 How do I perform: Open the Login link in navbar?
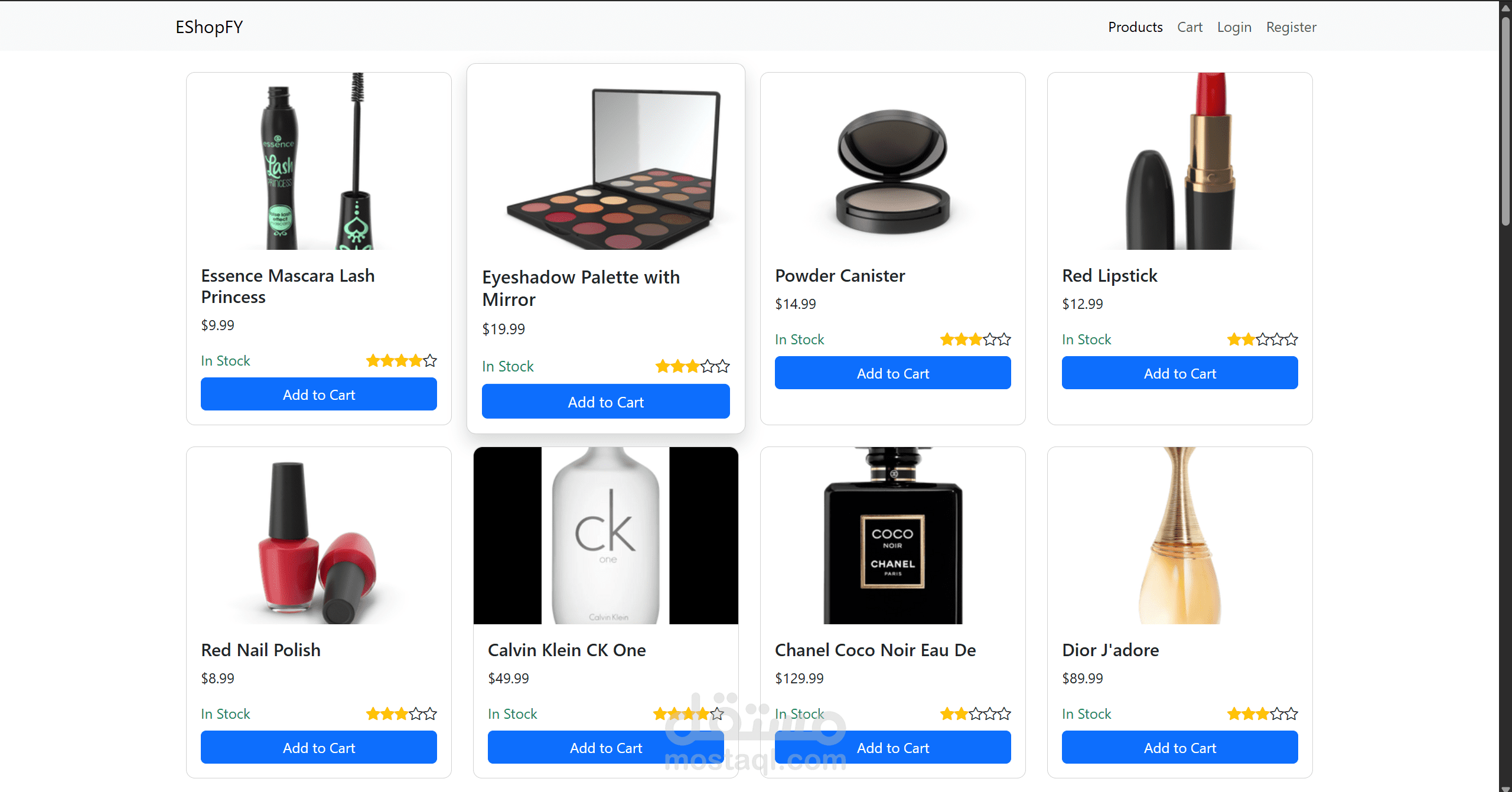pos(1234,27)
